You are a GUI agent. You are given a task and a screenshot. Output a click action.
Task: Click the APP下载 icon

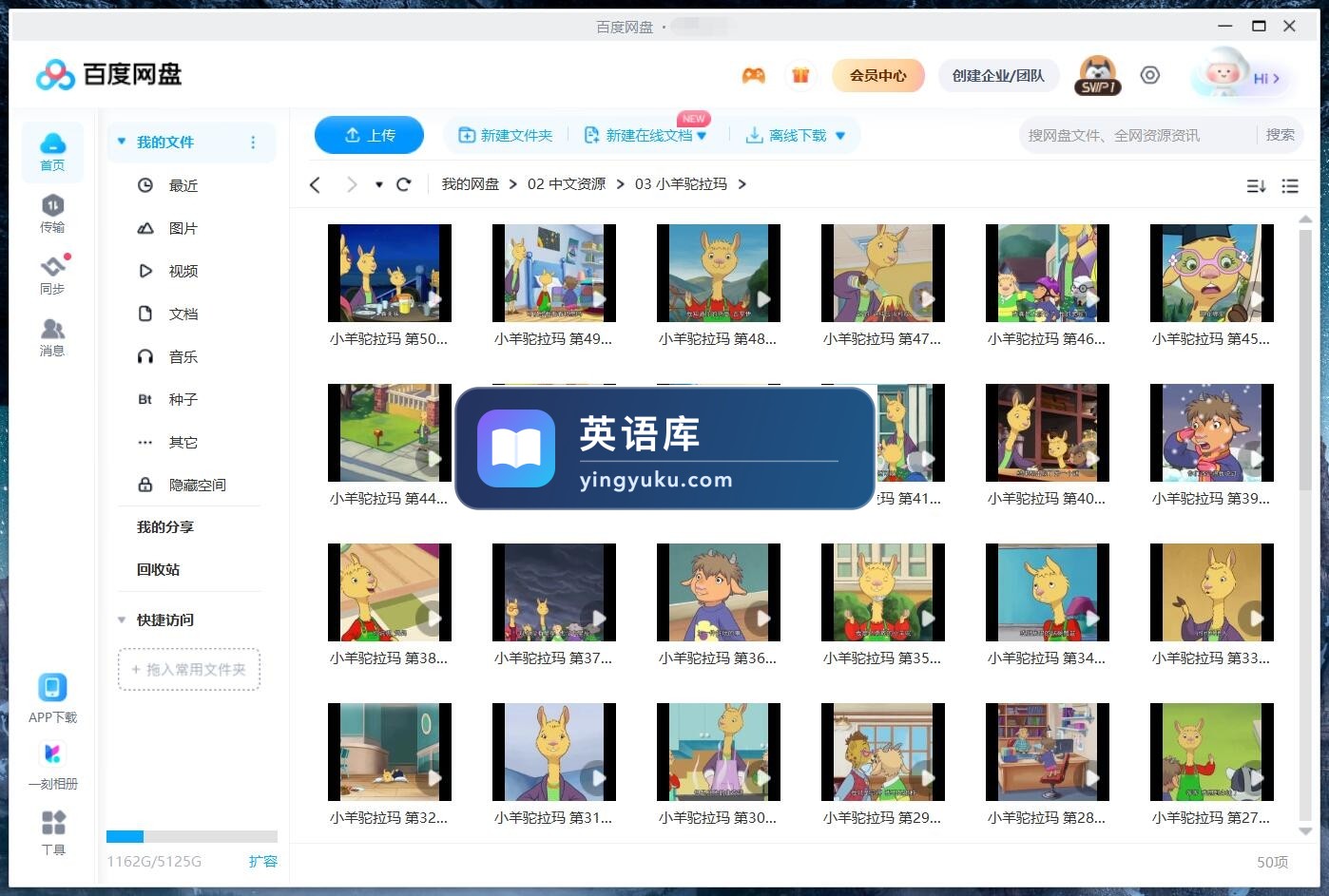coord(52,698)
